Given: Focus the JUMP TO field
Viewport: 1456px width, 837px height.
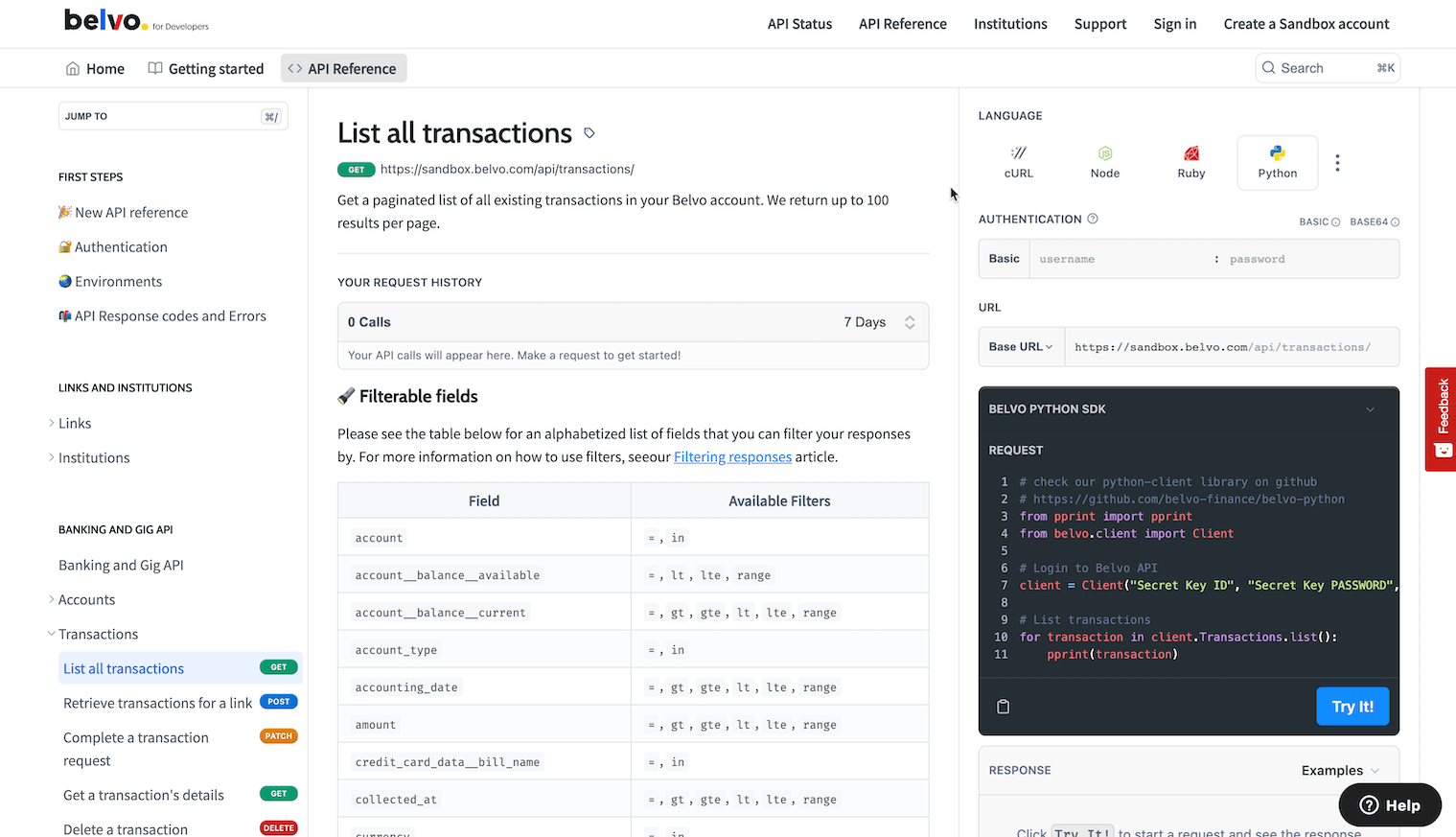Looking at the screenshot, I should (x=173, y=116).
